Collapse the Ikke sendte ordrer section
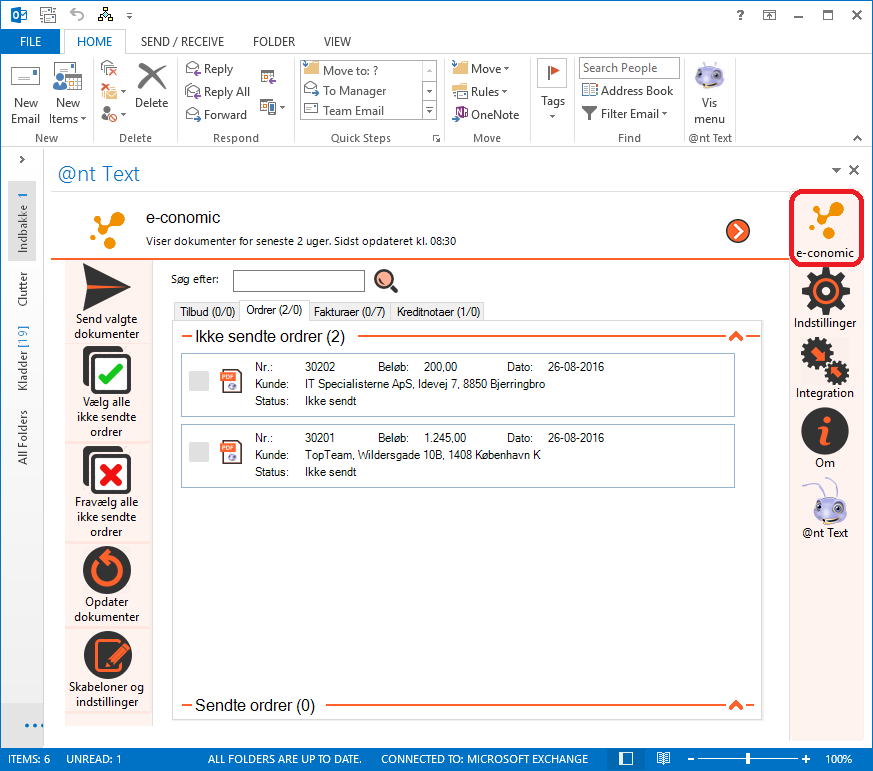This screenshot has width=873, height=771. pyautogui.click(x=736, y=337)
